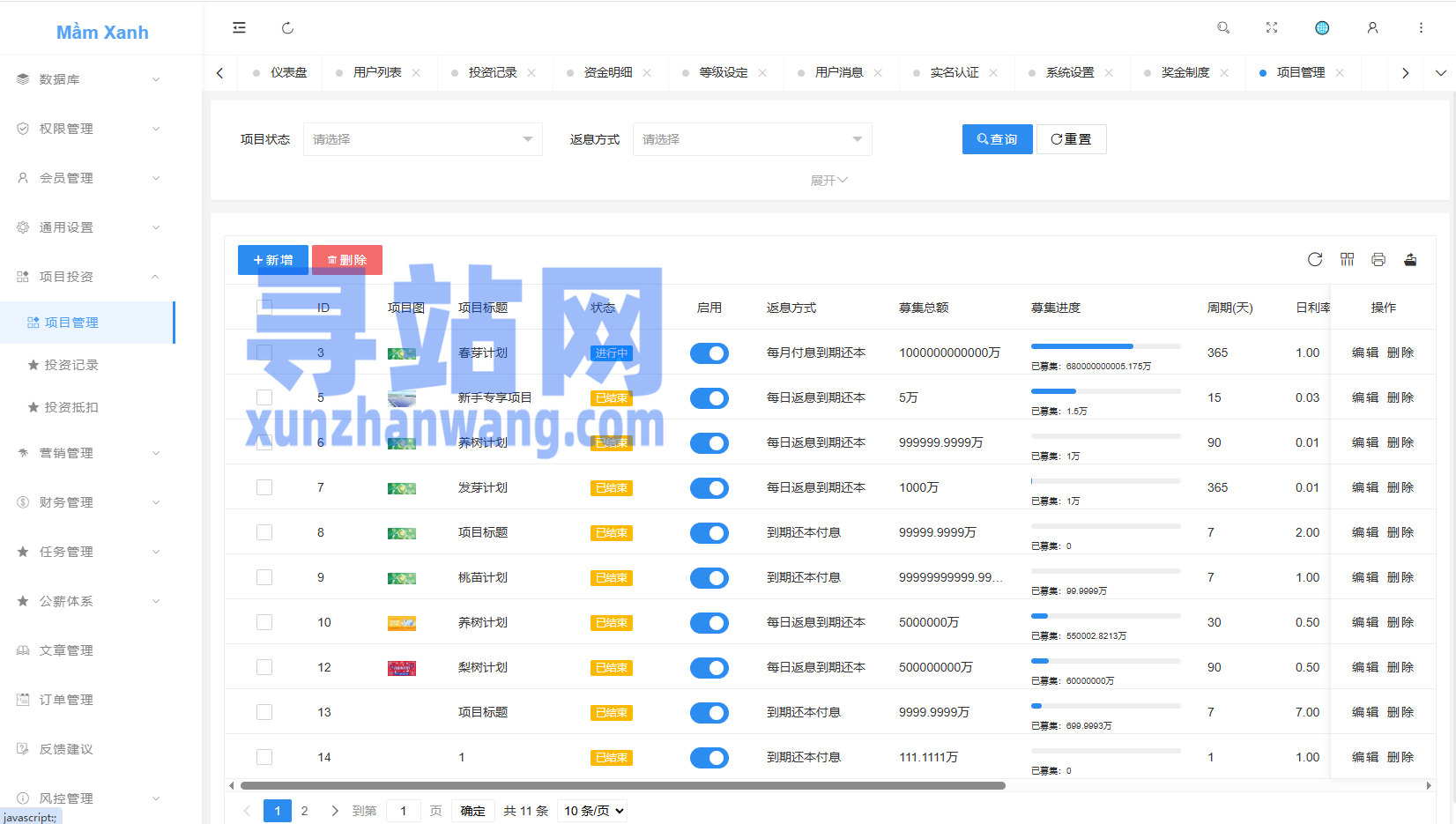The width and height of the screenshot is (1456, 824).
Task: Open the search icon in header
Action: click(x=1223, y=27)
